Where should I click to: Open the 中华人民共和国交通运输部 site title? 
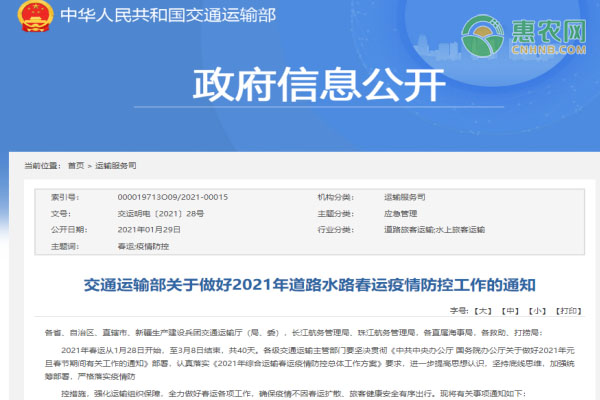pyautogui.click(x=168, y=16)
